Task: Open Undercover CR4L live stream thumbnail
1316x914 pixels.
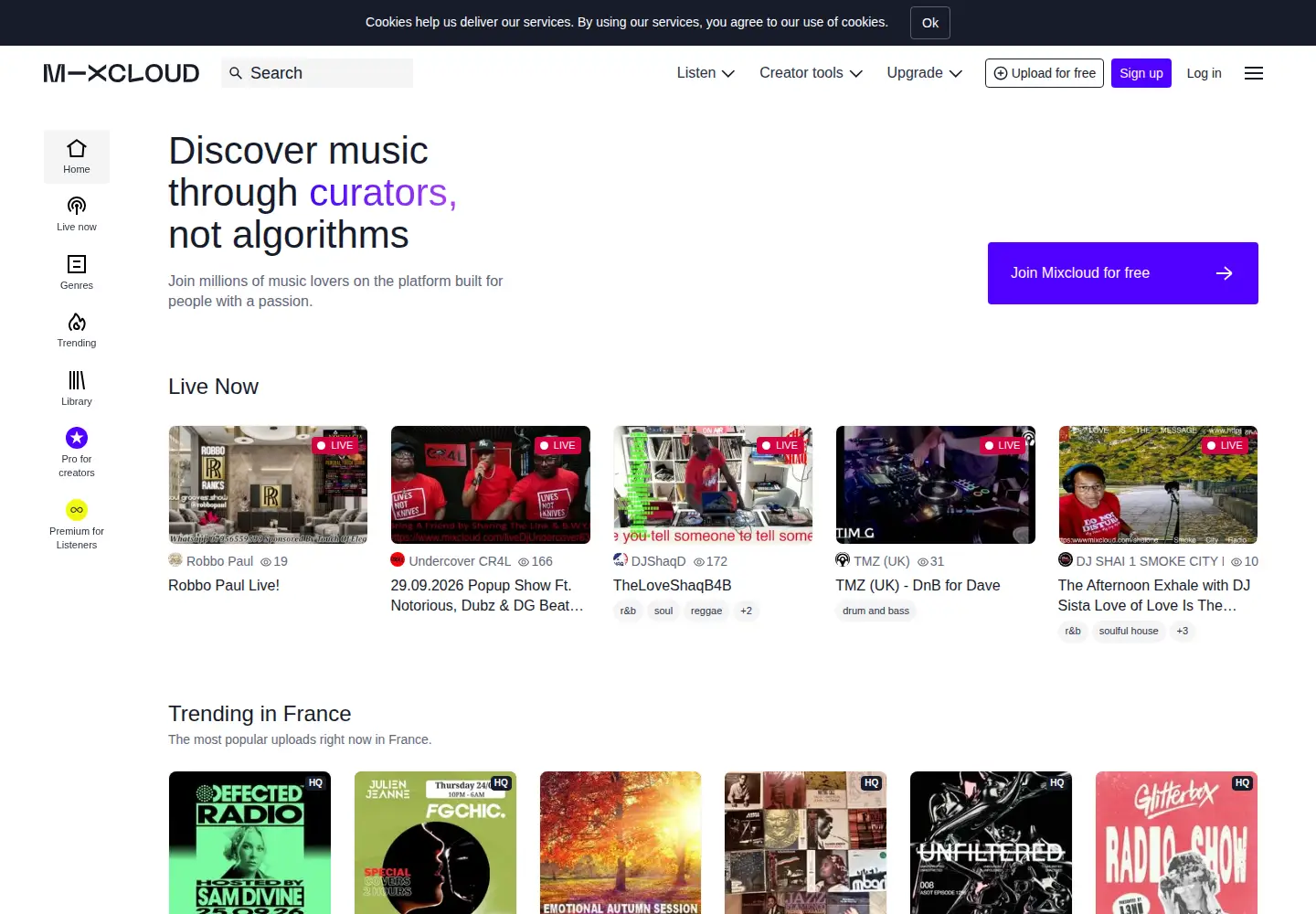Action: (x=491, y=484)
